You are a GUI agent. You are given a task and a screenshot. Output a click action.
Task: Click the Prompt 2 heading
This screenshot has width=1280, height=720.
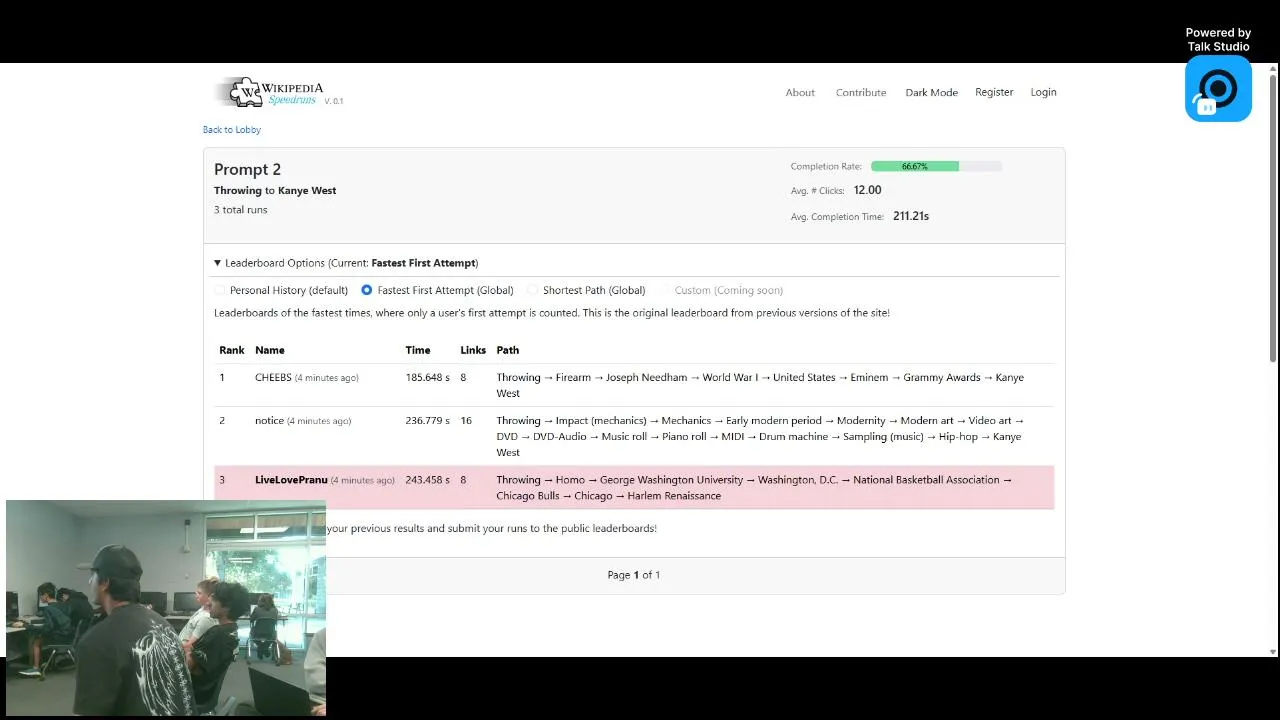[x=247, y=169]
